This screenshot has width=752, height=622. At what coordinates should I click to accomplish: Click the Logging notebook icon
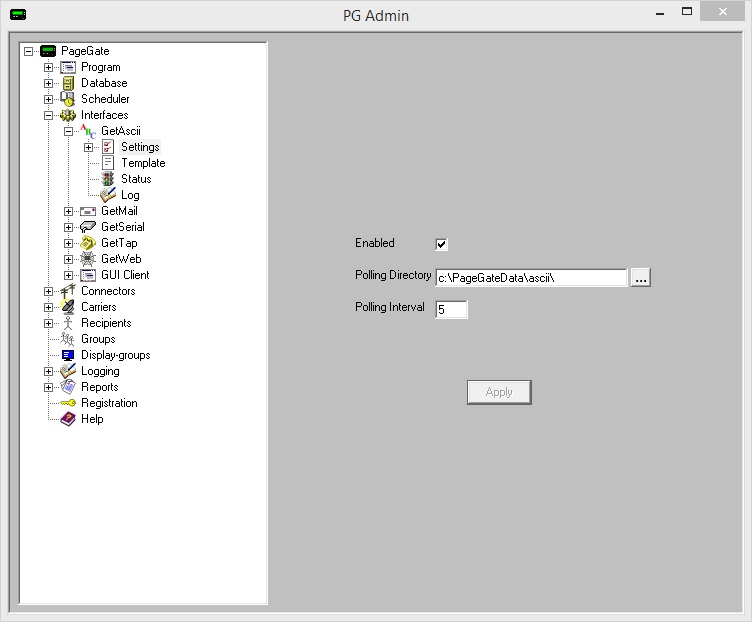point(68,371)
